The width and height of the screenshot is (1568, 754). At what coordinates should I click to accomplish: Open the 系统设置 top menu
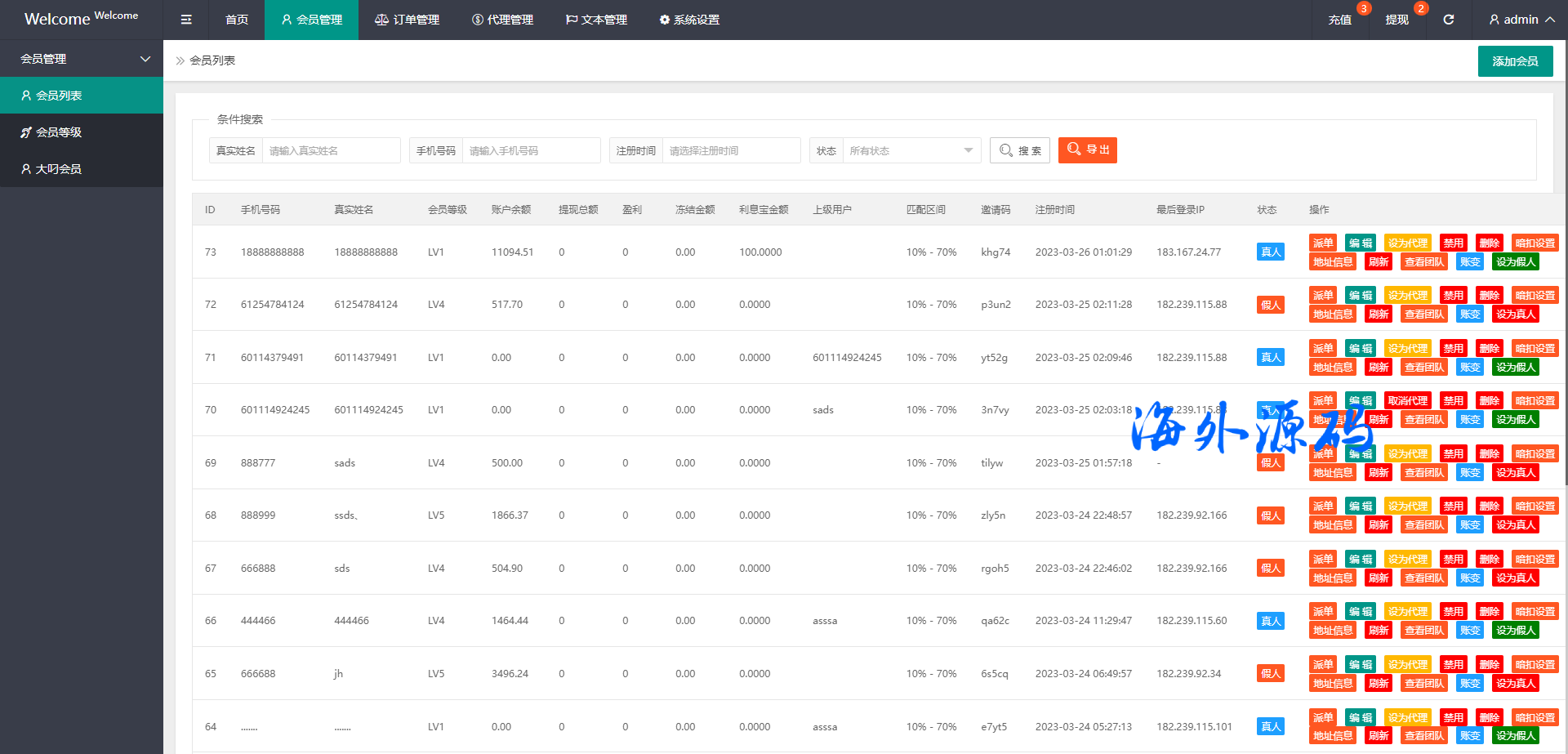click(x=689, y=20)
